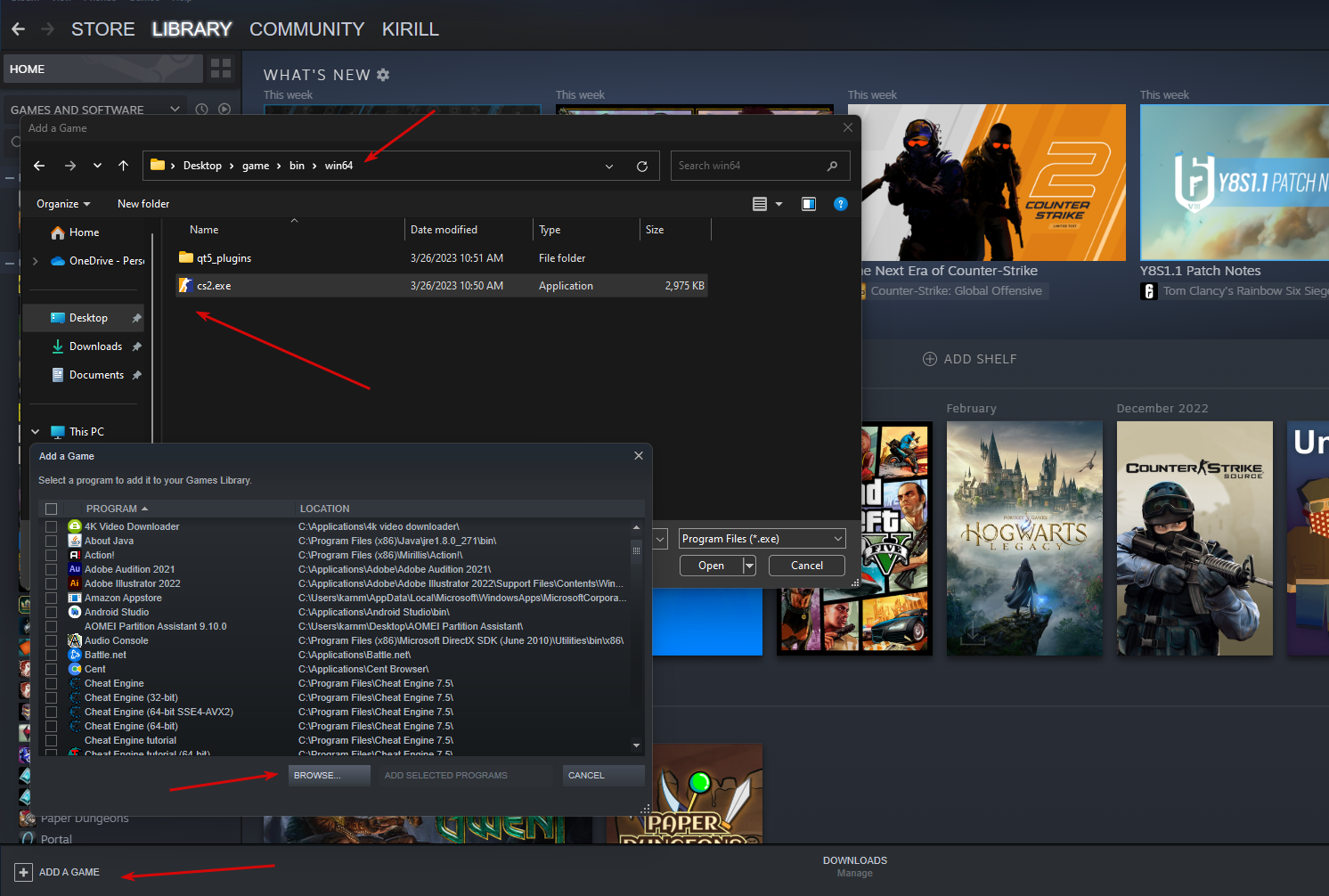Click the Adobe Illustrator 2022 icon
This screenshot has width=1329, height=896.
(x=75, y=583)
